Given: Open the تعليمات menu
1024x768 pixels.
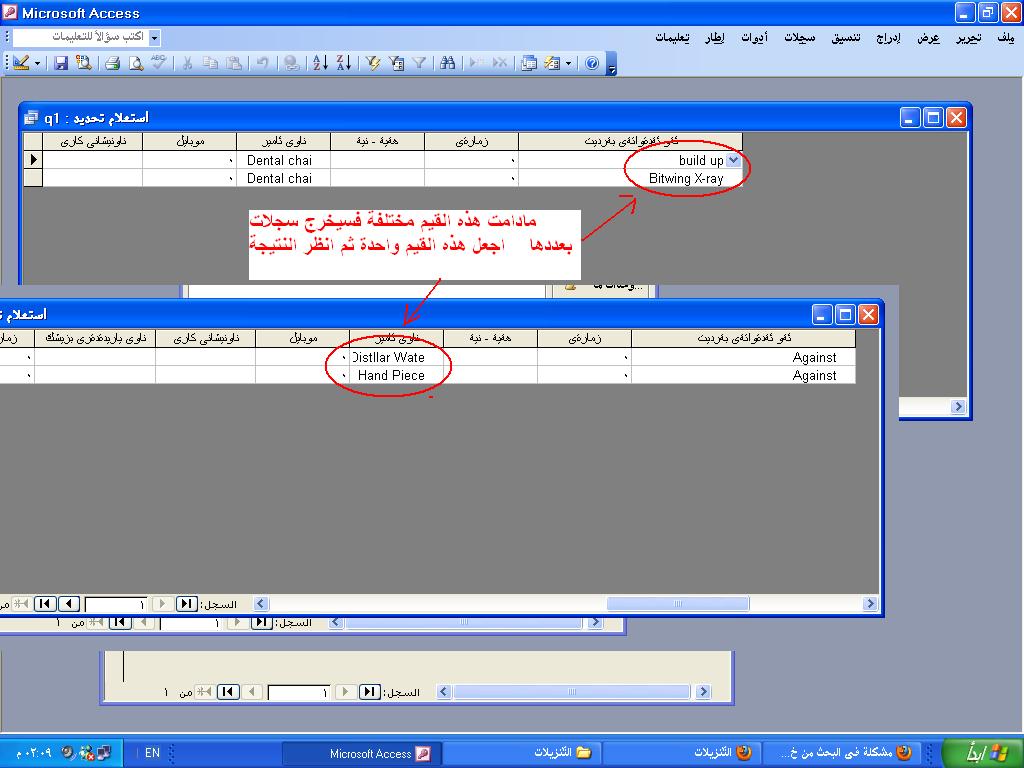Looking at the screenshot, I should coord(673,38).
